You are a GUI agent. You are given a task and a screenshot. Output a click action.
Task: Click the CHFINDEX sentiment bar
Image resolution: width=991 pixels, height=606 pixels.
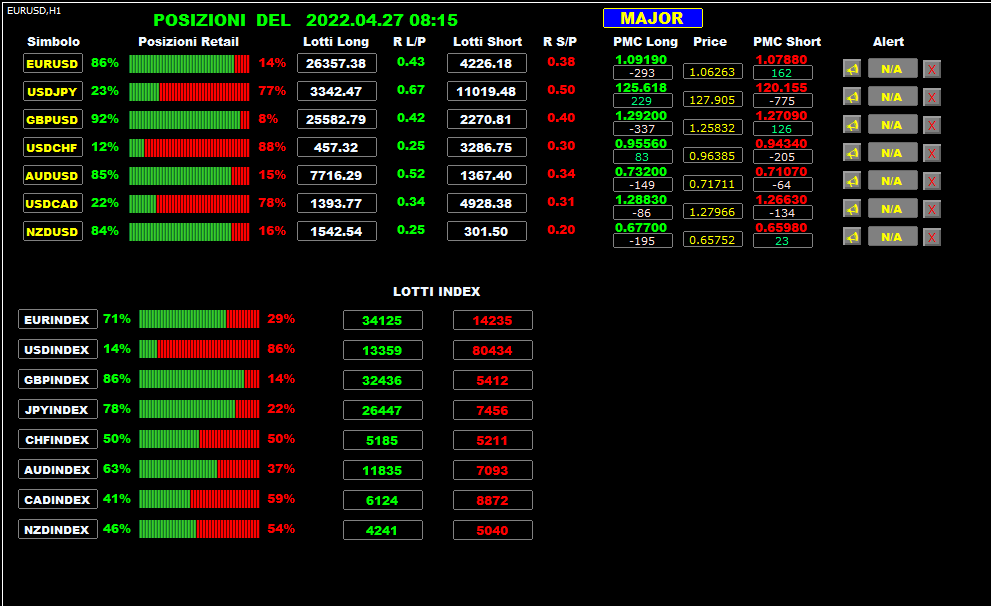pyautogui.click(x=199, y=439)
